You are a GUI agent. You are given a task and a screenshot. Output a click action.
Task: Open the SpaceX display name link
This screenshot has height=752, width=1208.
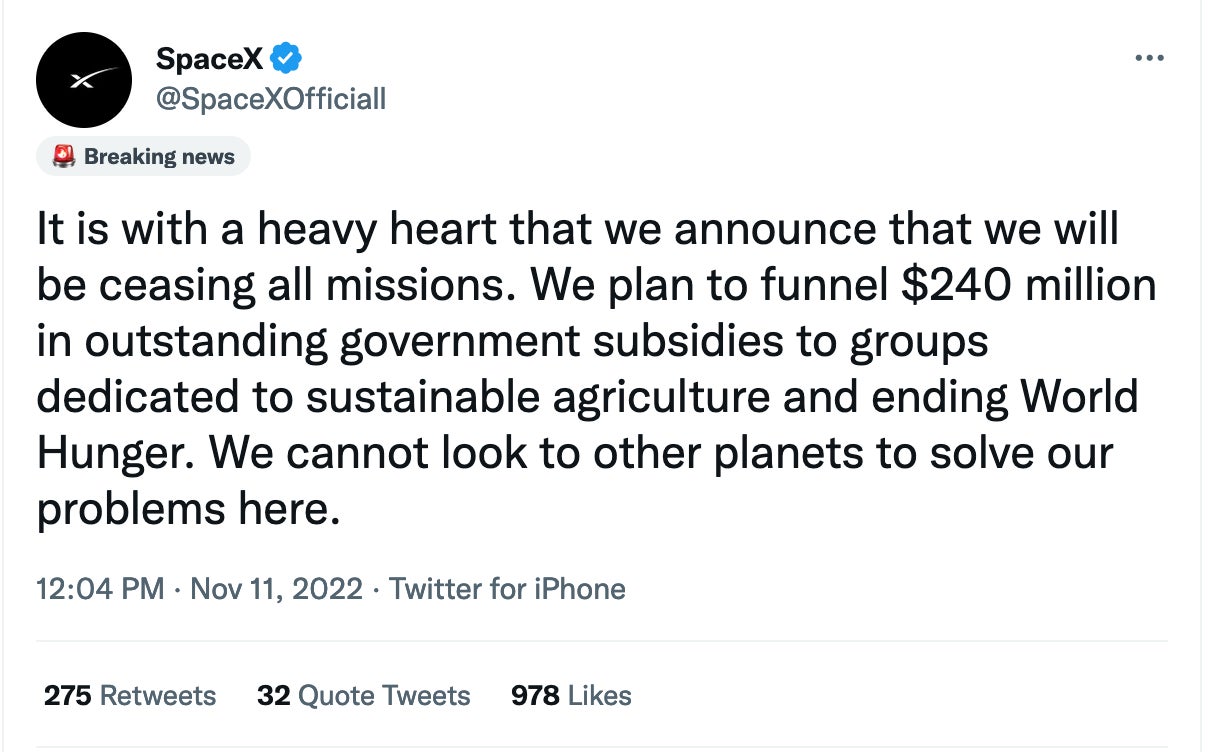pyautogui.click(x=209, y=59)
